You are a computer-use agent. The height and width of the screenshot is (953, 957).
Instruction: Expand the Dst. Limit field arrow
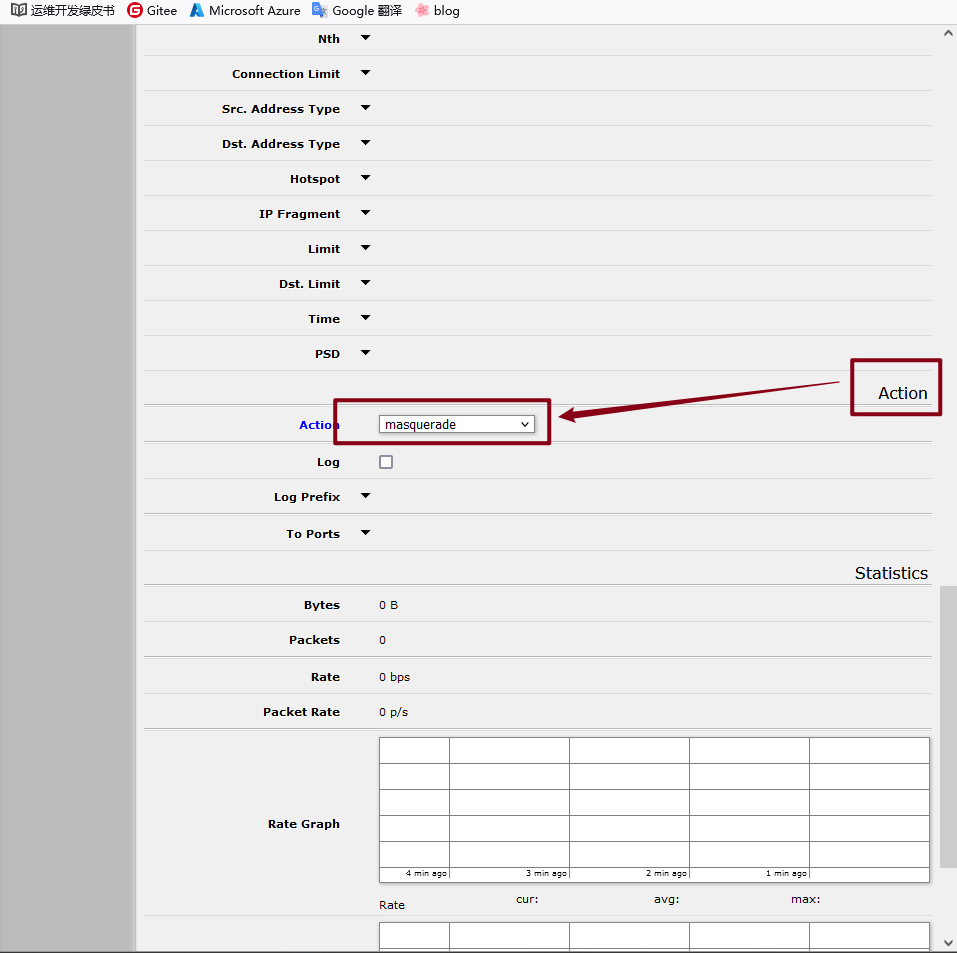pos(365,283)
